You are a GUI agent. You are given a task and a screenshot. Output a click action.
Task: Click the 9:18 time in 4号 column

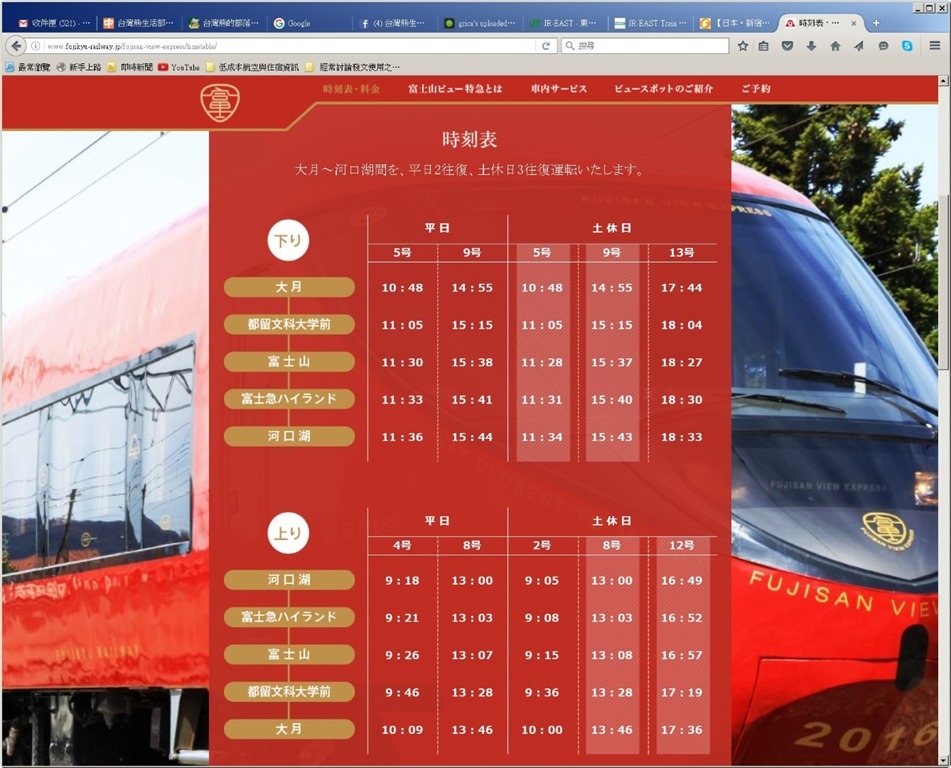[x=402, y=581]
